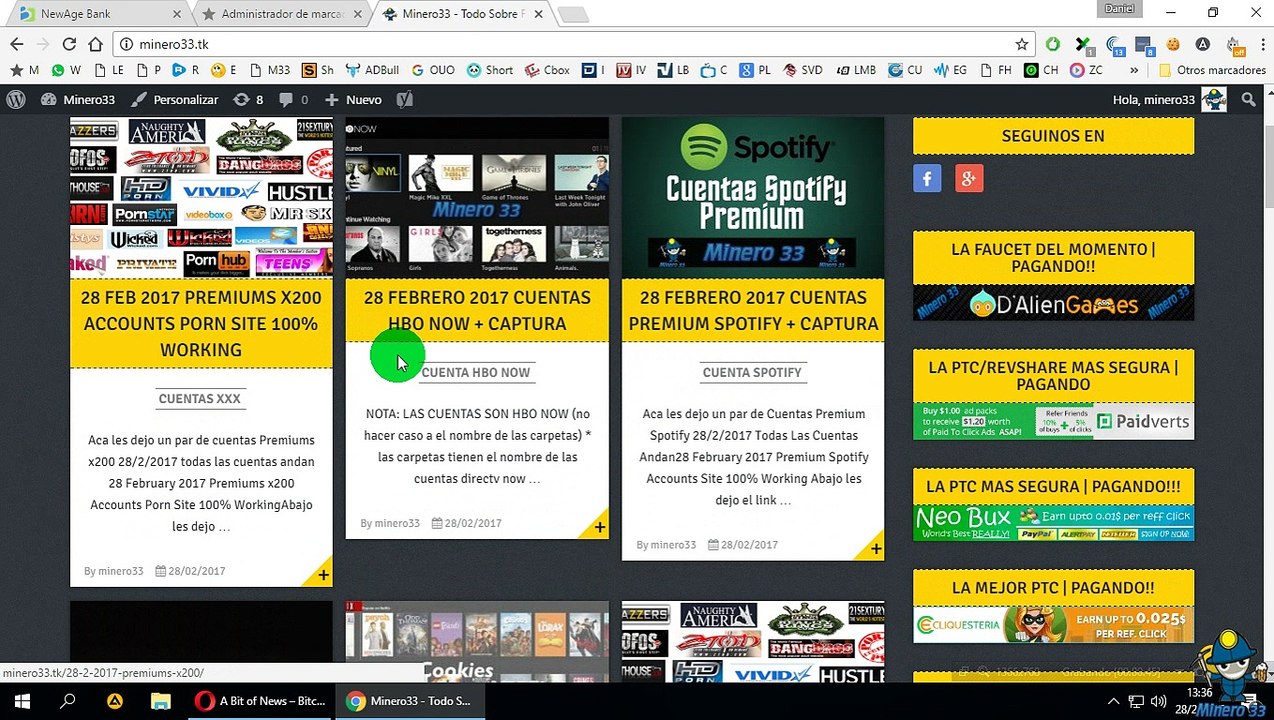Screen dimensions: 1274x720
Task: Switch to the Administrador de marcadores tab
Action: (x=282, y=14)
